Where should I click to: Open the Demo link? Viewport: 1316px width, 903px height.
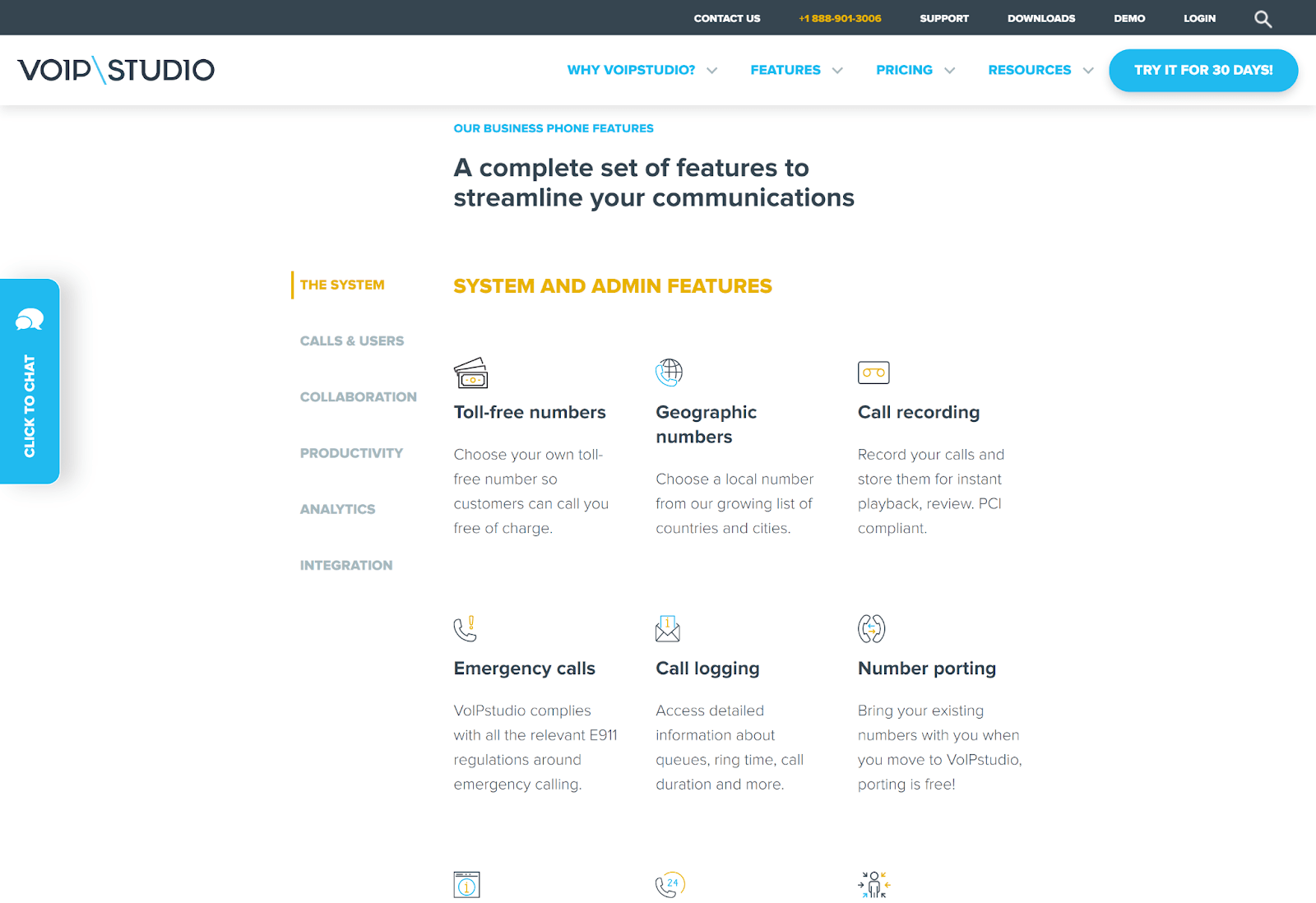(1129, 18)
